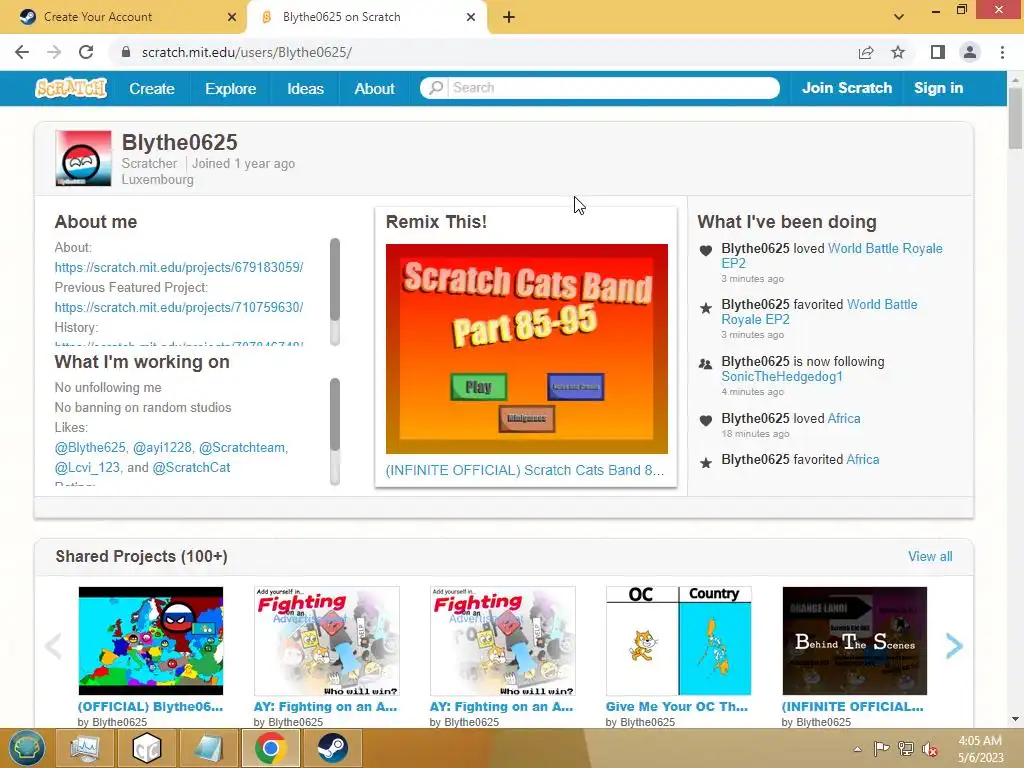Open Give Me Your OC project thumbnail

point(679,641)
